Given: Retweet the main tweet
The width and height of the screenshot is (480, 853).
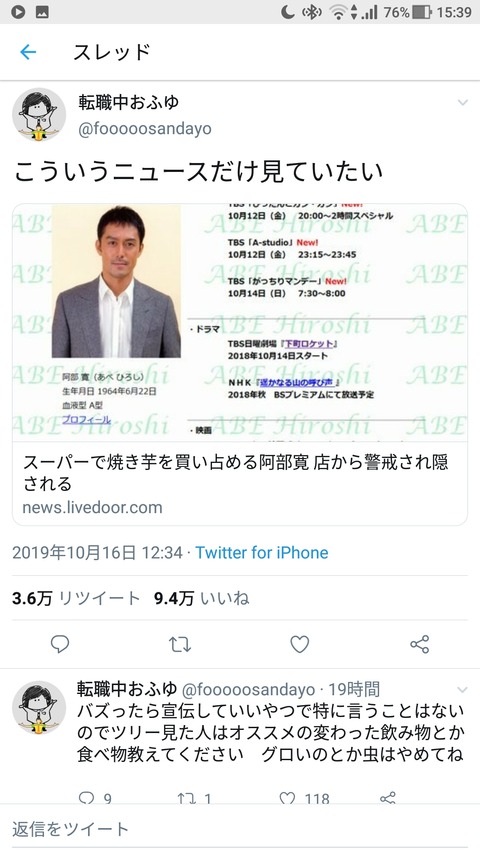Looking at the screenshot, I should tap(180, 645).
